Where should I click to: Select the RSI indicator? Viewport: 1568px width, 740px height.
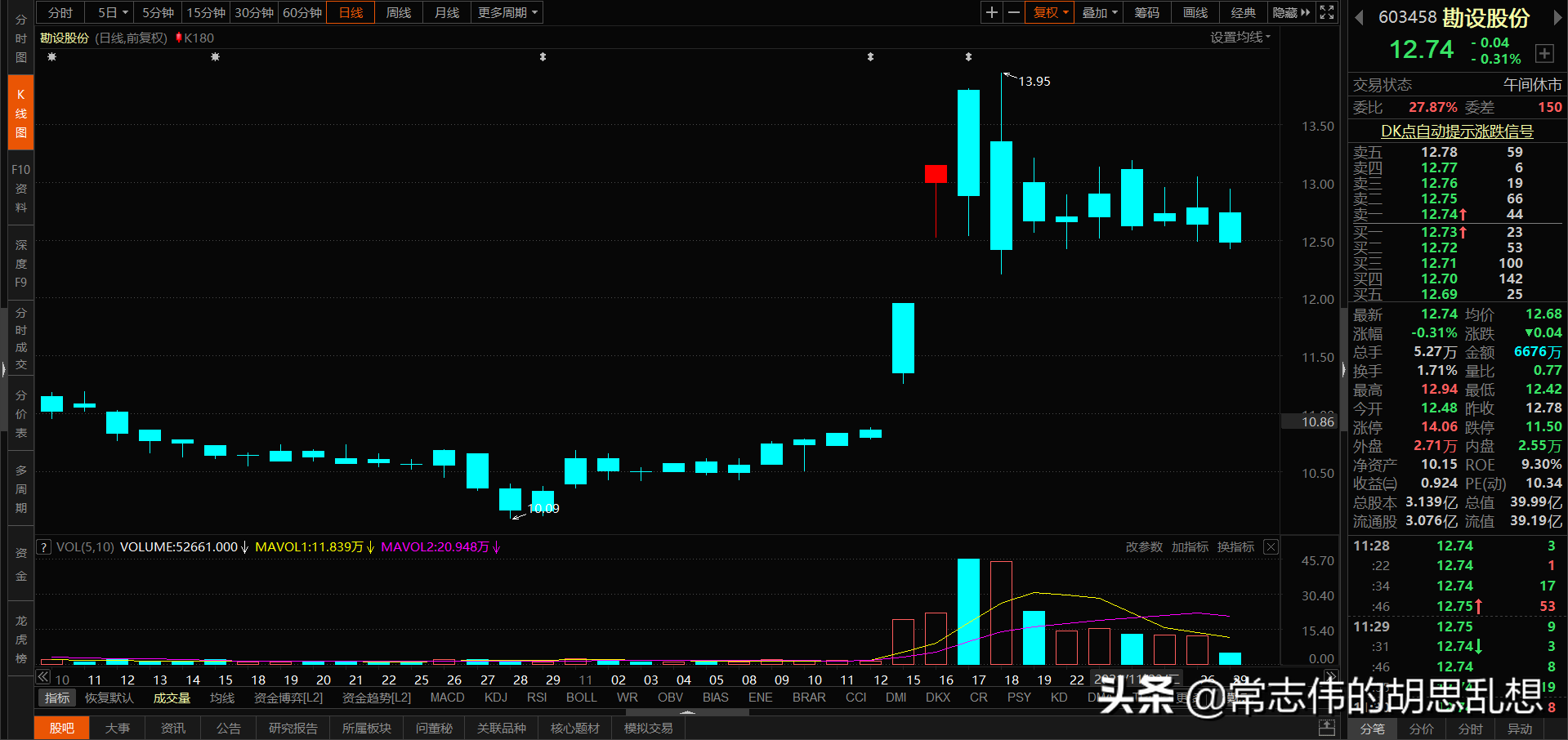coord(537,698)
